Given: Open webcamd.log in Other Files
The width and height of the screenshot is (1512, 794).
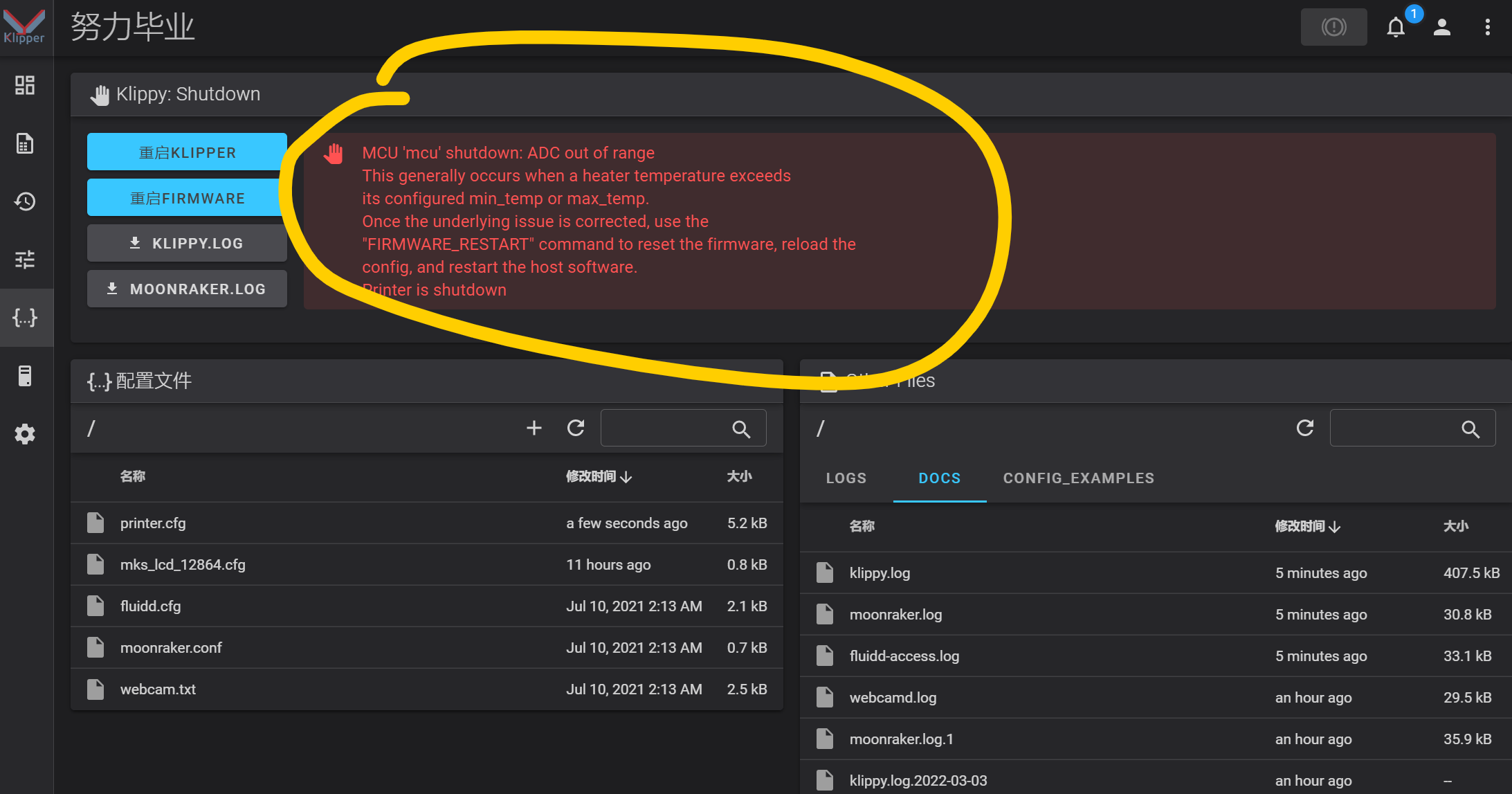Looking at the screenshot, I should coord(1156,697).
